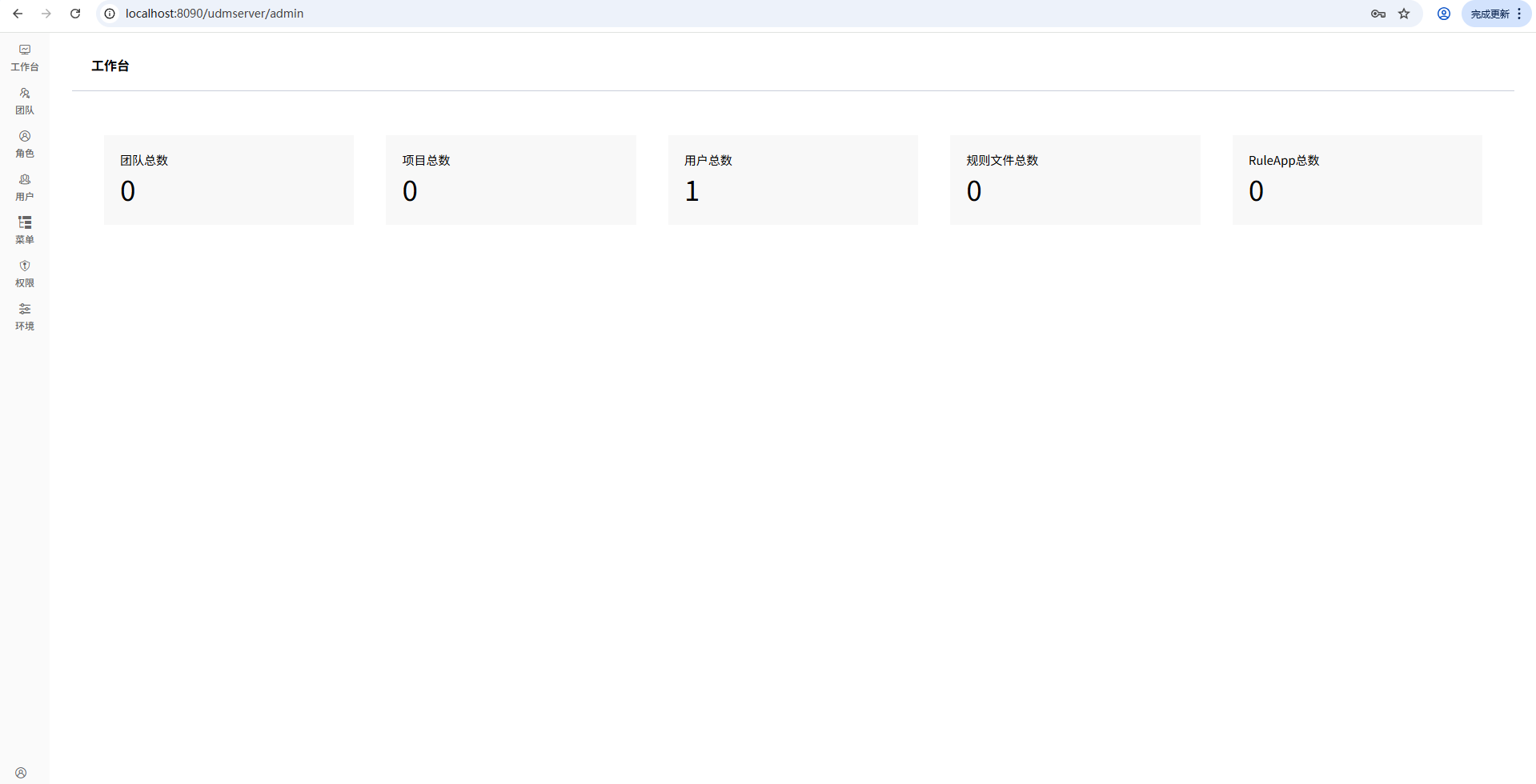
Task: Open the 环境 environment settings icon
Action: (x=25, y=317)
